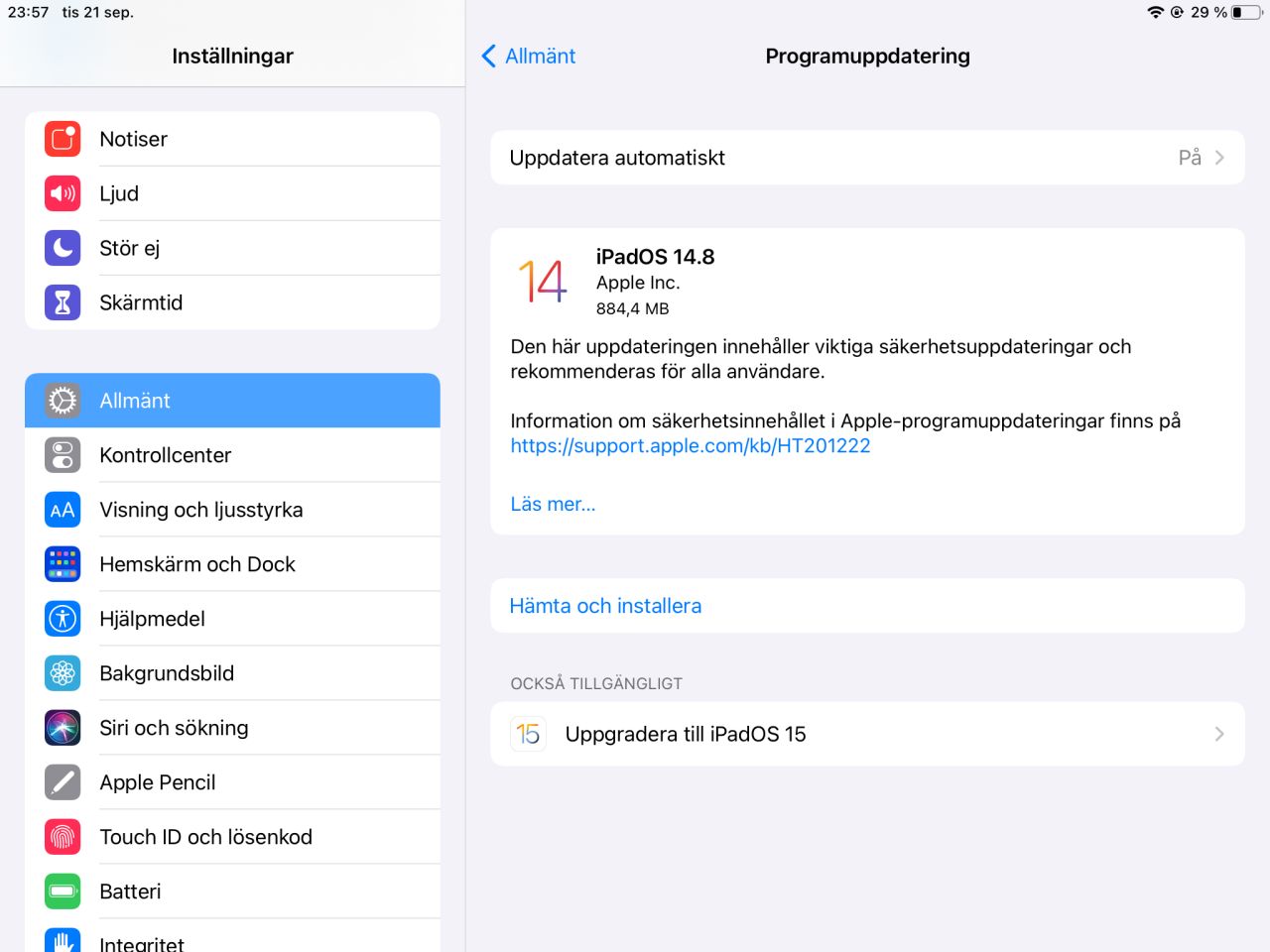
Task: Open the support.apple.com HT201222 link
Action: [x=691, y=446]
